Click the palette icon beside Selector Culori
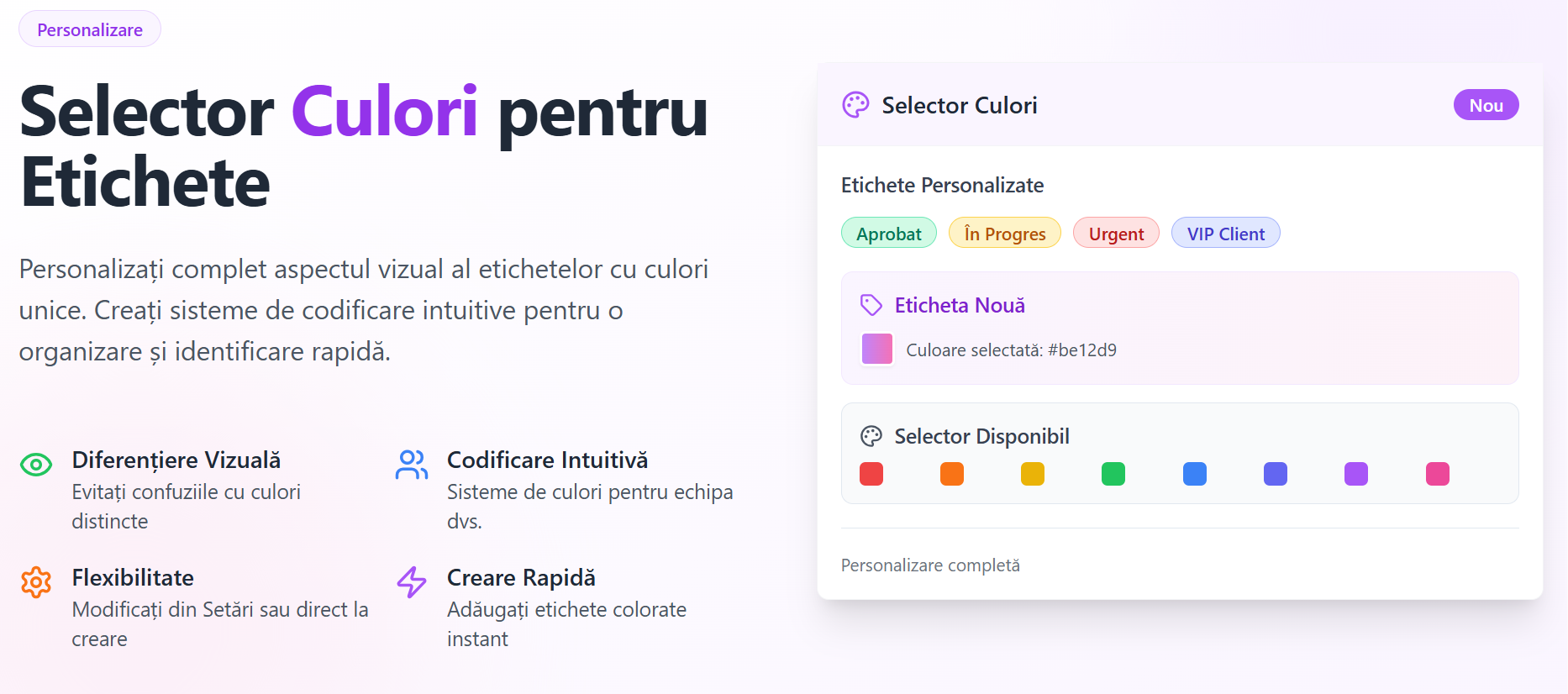The image size is (1568, 694). click(855, 105)
